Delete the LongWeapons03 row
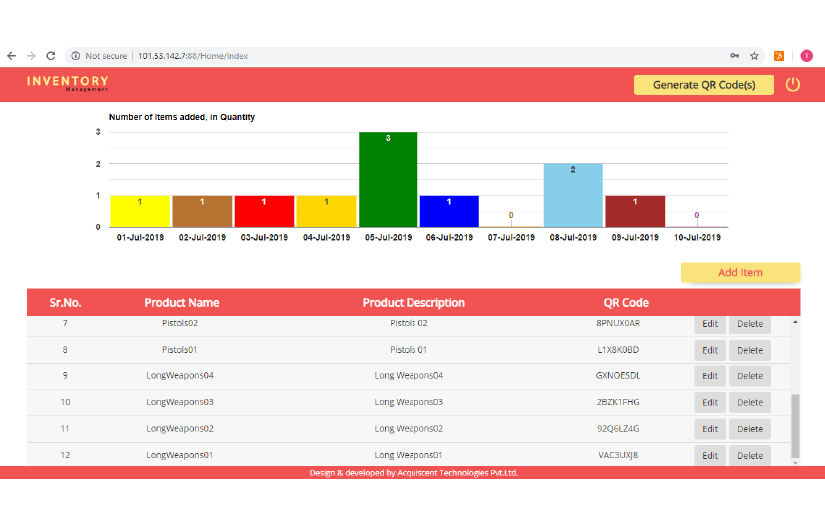 click(x=750, y=402)
